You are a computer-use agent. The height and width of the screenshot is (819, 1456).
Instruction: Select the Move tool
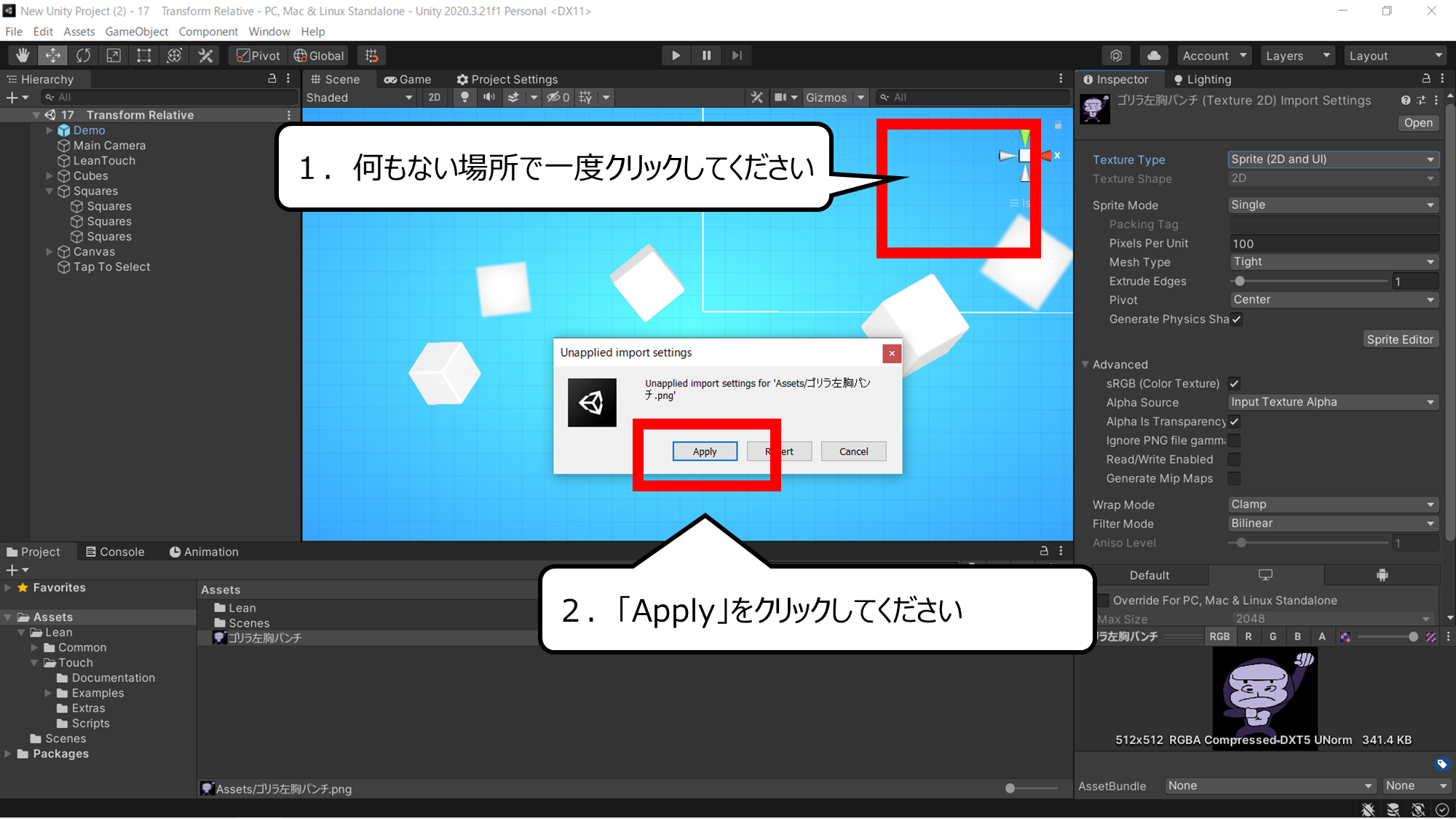[x=53, y=55]
